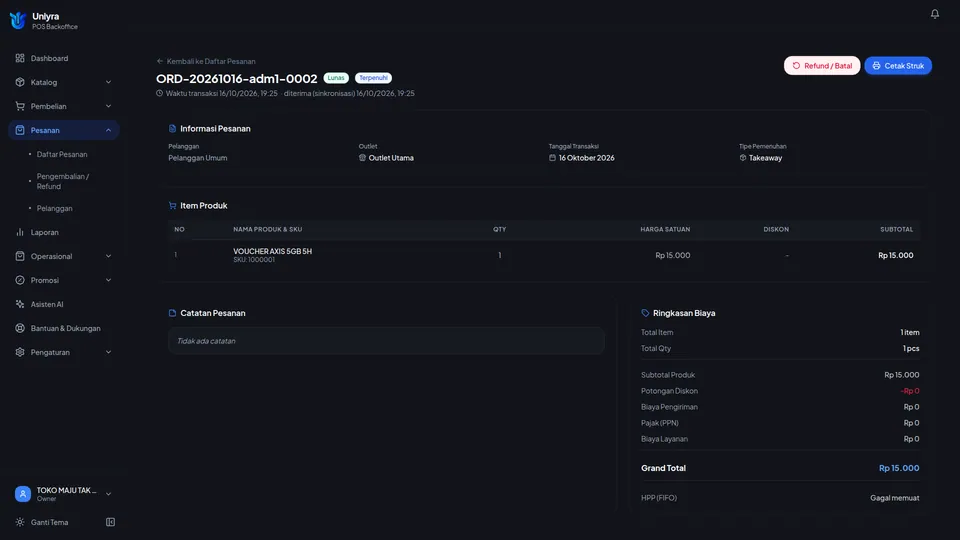Viewport: 960px width, 540px height.
Task: Click the Operasional sidebar icon
Action: pyautogui.click(x=20, y=256)
